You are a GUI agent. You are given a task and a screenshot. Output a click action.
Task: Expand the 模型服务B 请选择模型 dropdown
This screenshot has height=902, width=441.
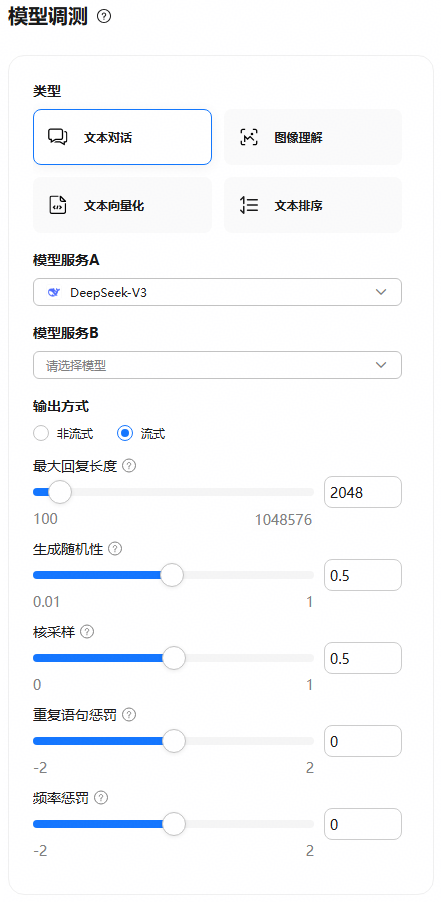click(217, 365)
